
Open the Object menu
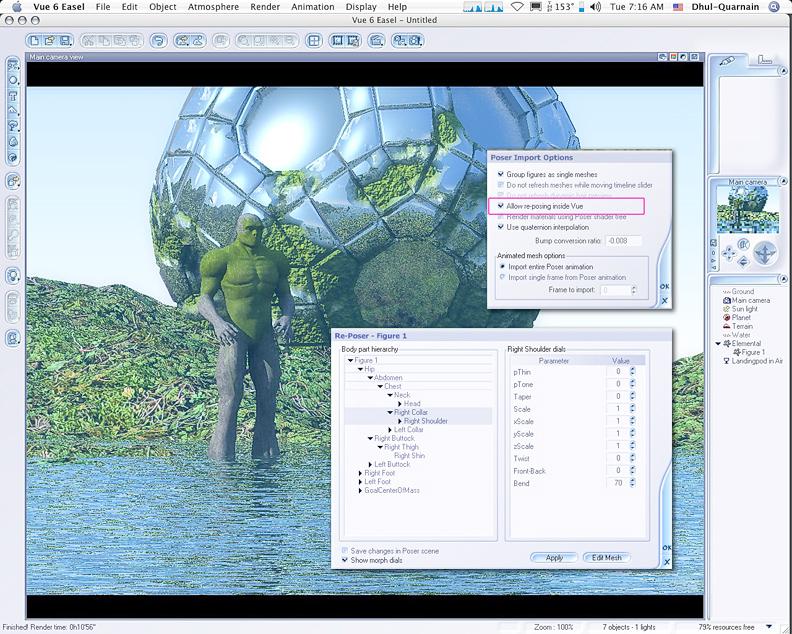pos(163,7)
